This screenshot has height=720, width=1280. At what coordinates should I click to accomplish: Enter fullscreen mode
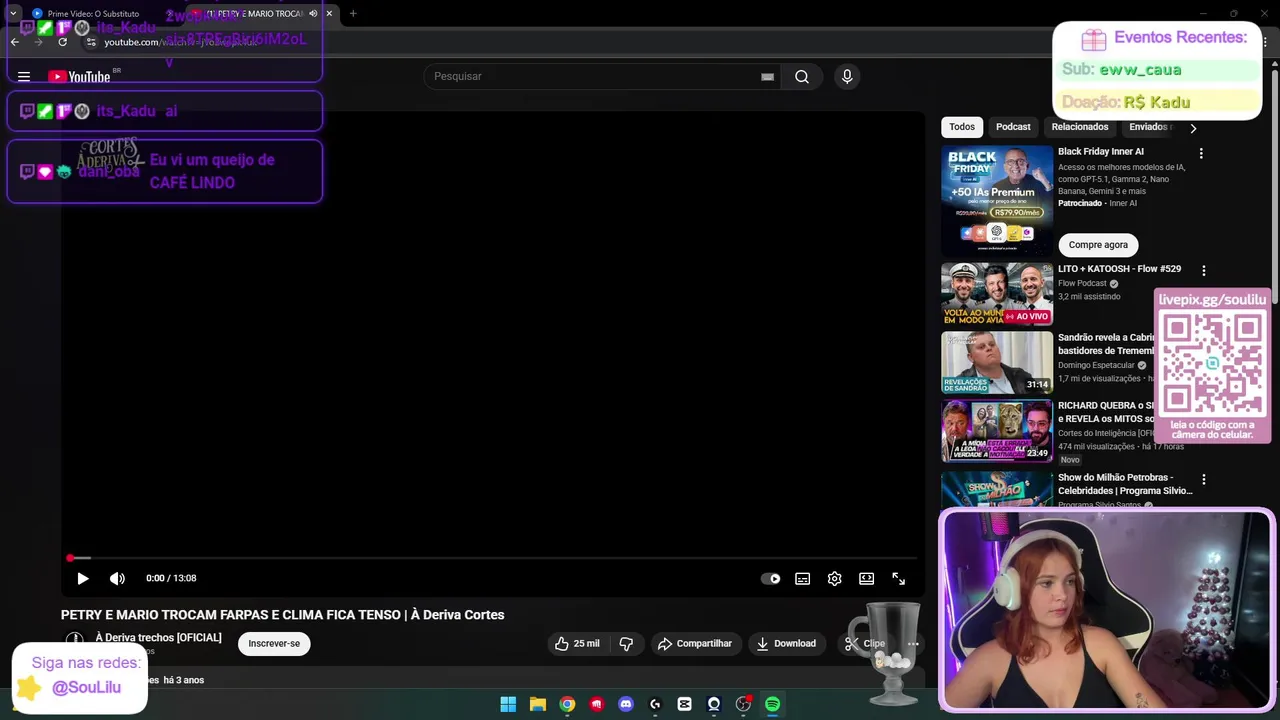tap(898, 578)
